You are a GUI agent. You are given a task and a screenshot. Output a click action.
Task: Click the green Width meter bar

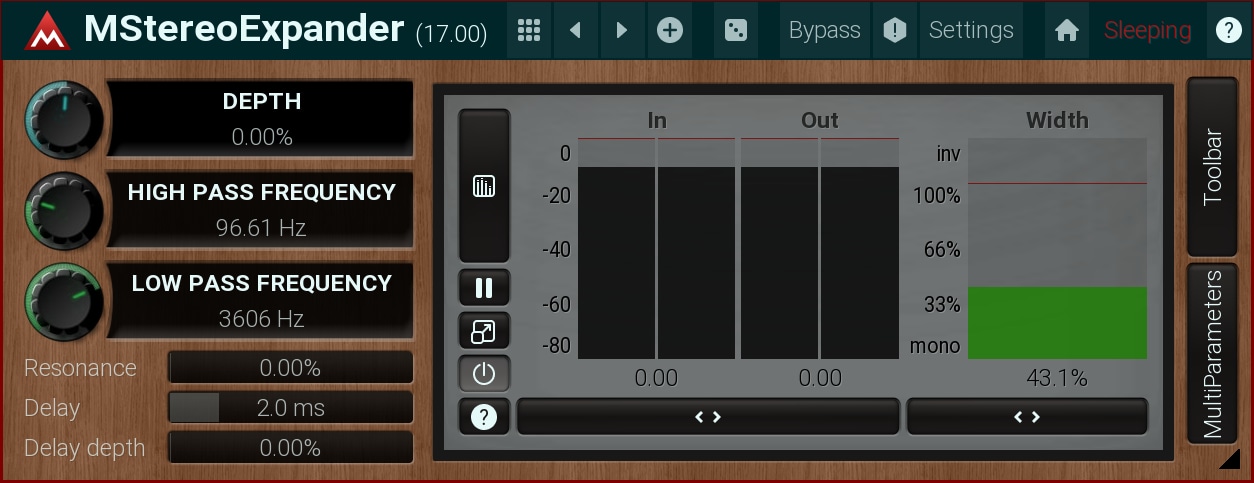tap(1057, 323)
